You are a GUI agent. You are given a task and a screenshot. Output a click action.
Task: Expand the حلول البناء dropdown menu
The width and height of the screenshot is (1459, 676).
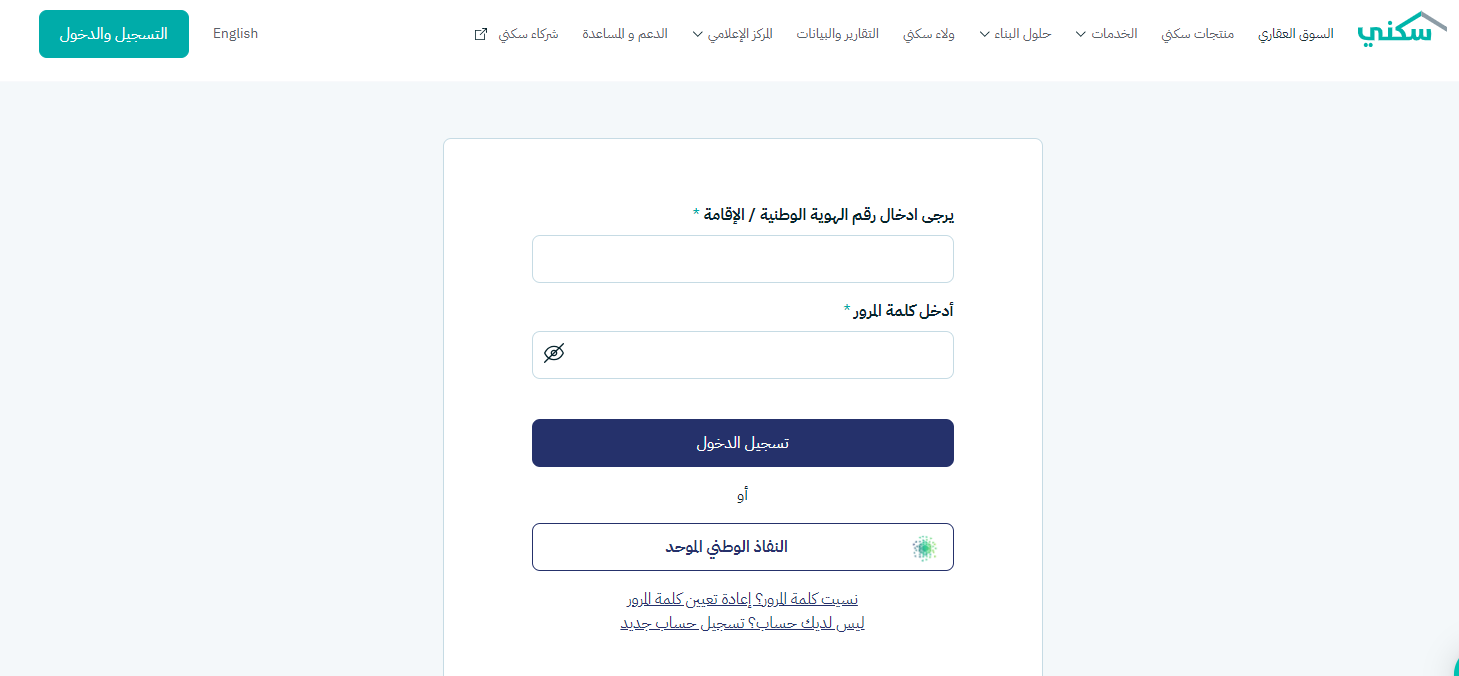click(x=1015, y=34)
